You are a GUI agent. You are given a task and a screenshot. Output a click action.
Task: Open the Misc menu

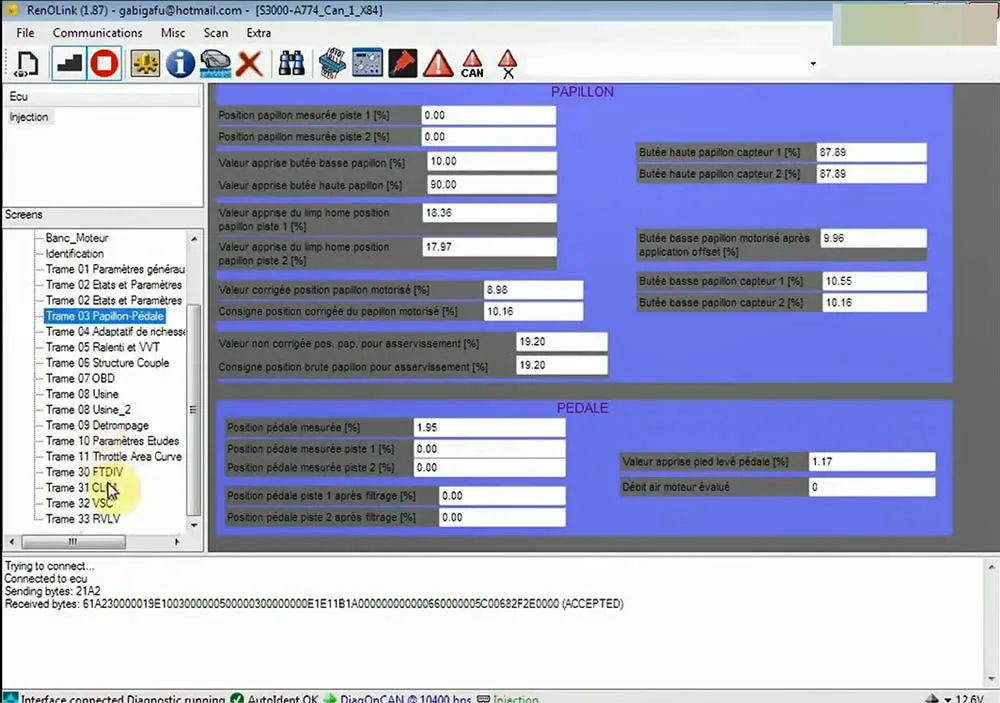coord(173,33)
